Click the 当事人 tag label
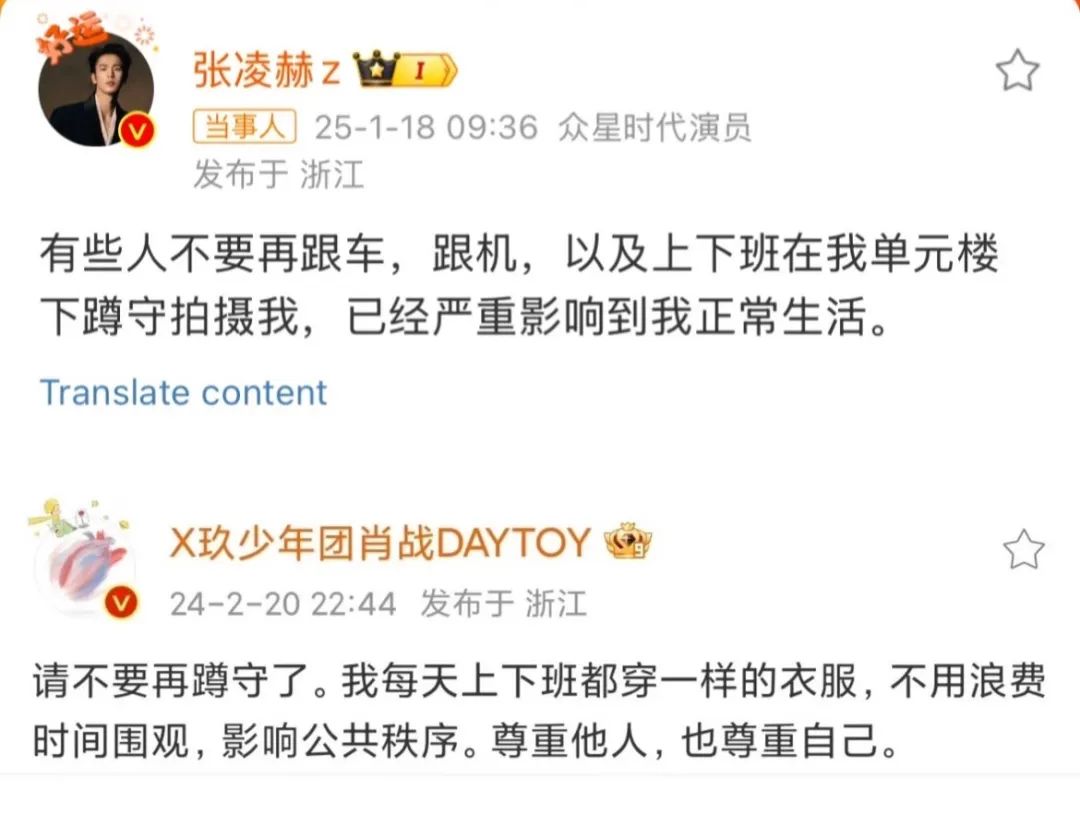Viewport: 1080px width, 826px height. [x=245, y=127]
